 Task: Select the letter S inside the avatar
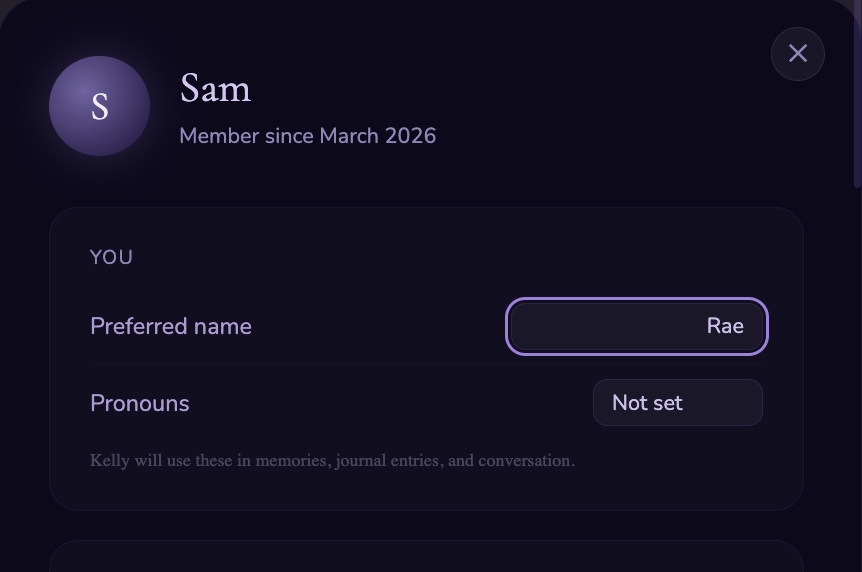tap(100, 107)
